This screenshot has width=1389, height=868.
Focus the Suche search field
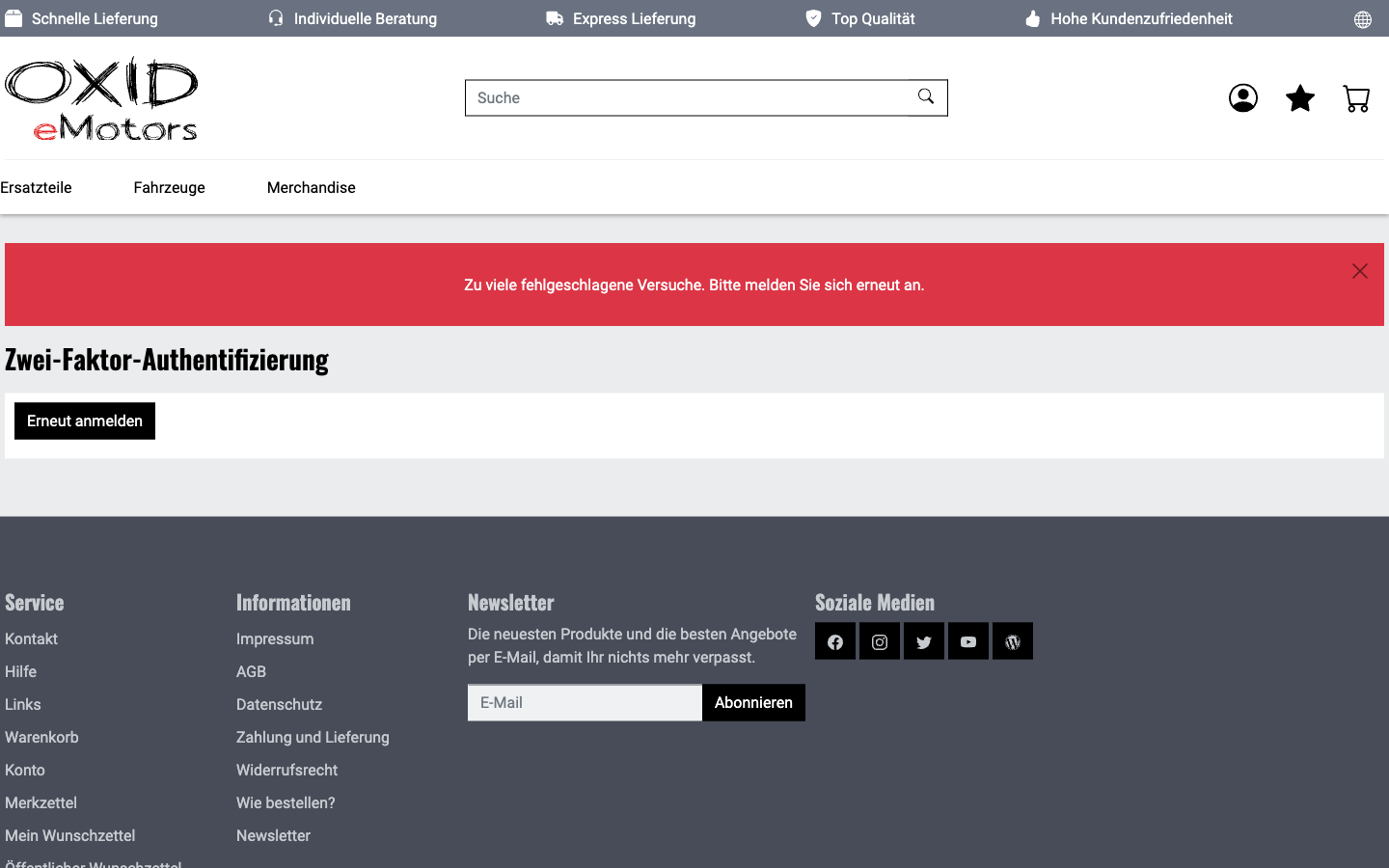click(x=687, y=97)
